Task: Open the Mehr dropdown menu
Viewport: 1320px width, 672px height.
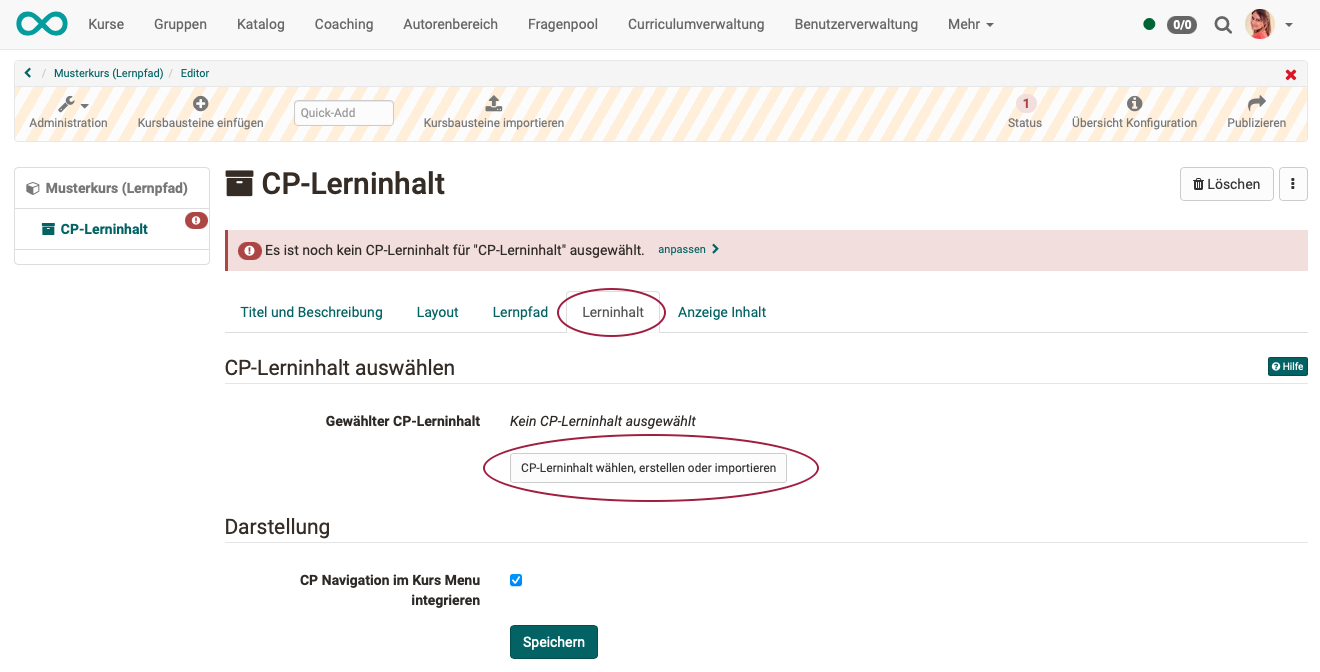Action: (969, 24)
